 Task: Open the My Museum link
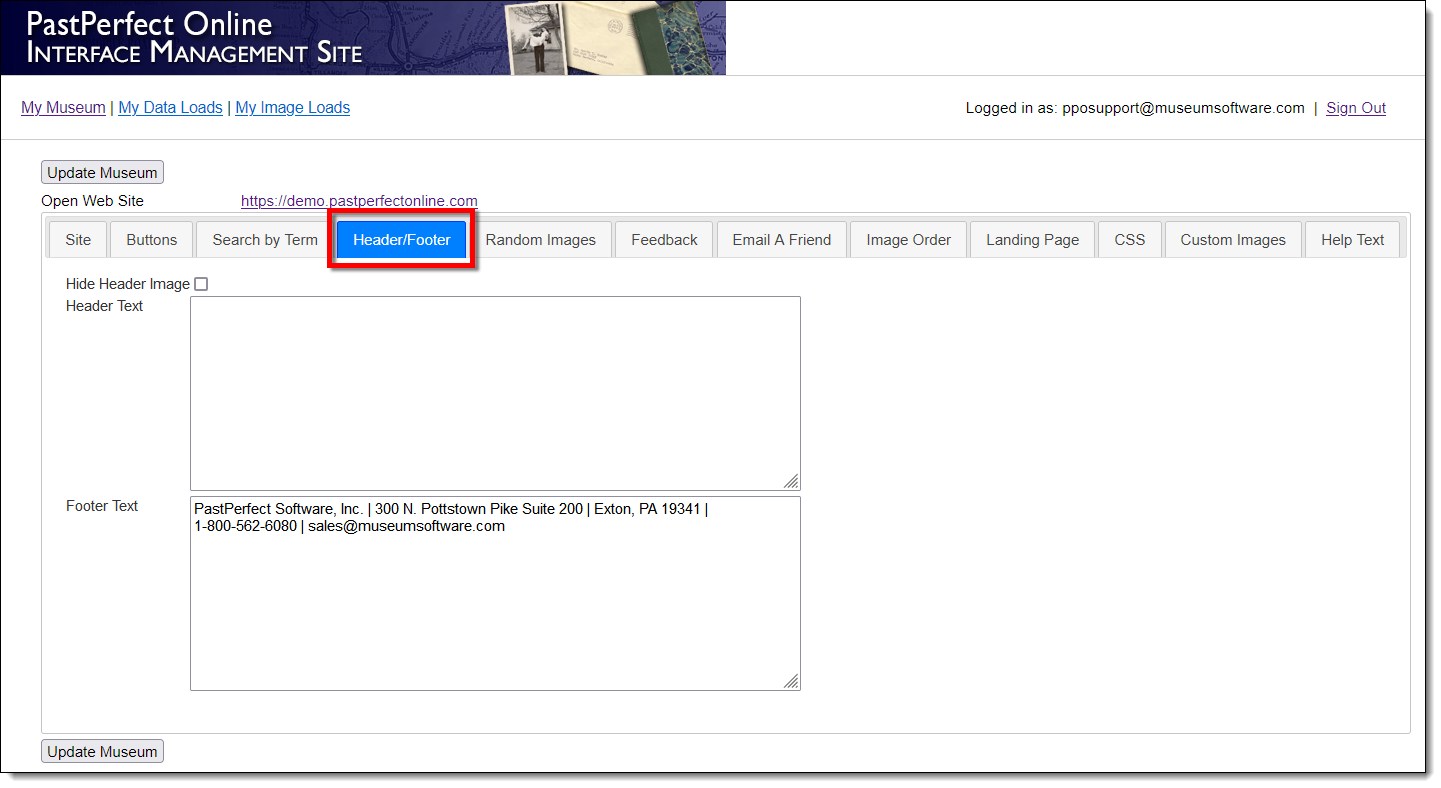click(63, 108)
